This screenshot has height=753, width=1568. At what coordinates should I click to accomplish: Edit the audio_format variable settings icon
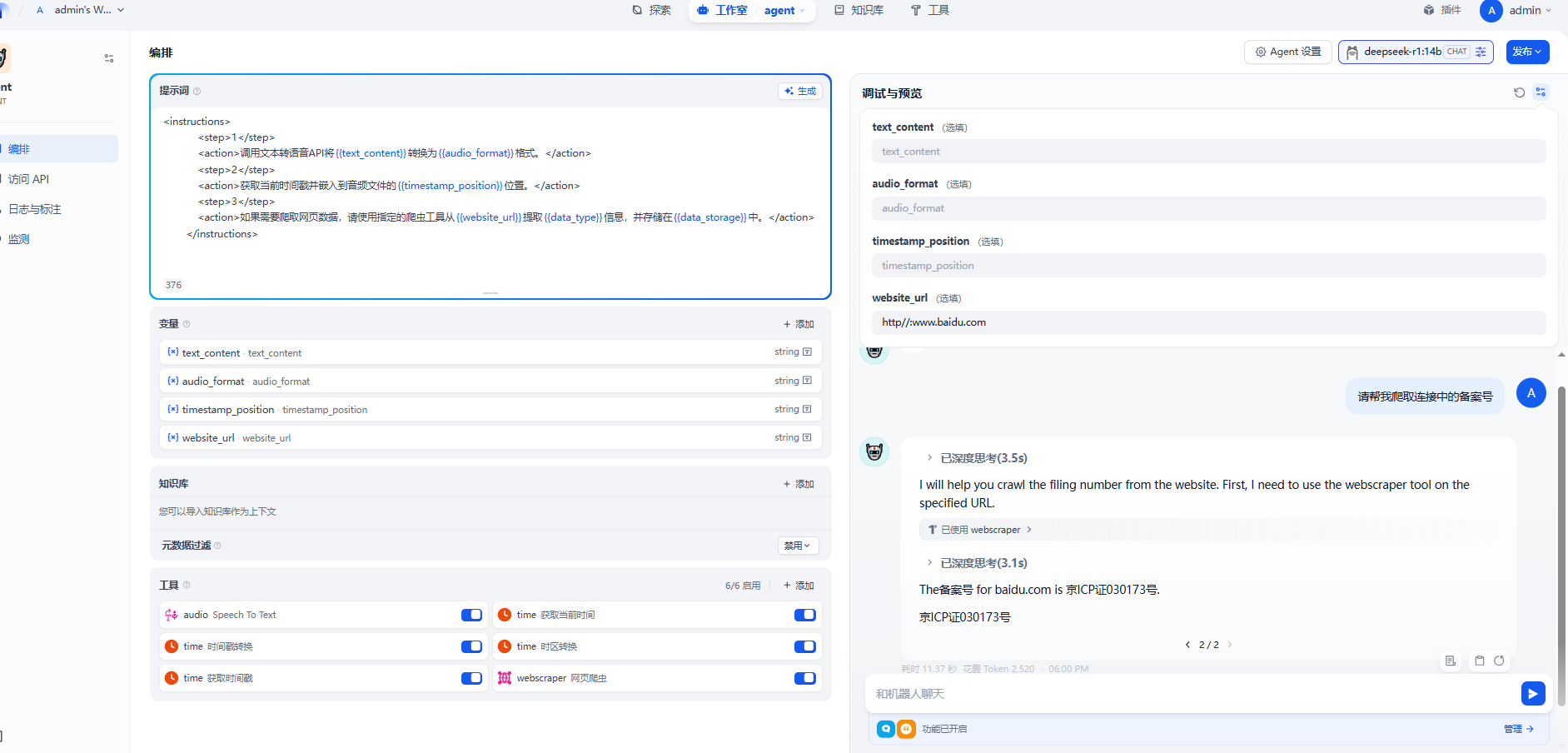[x=807, y=381]
